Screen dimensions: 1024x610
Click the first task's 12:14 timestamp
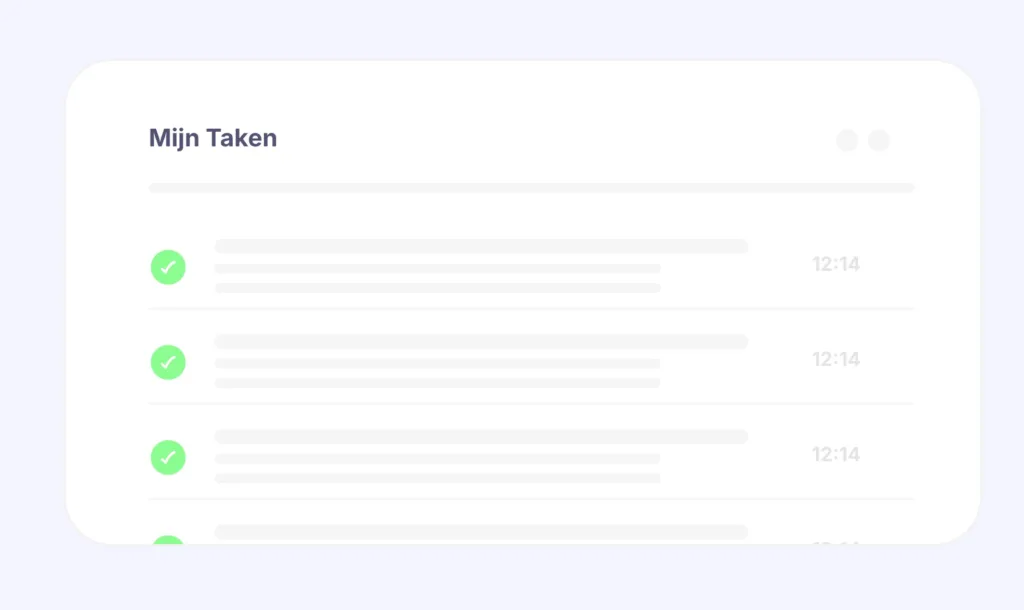(x=836, y=265)
